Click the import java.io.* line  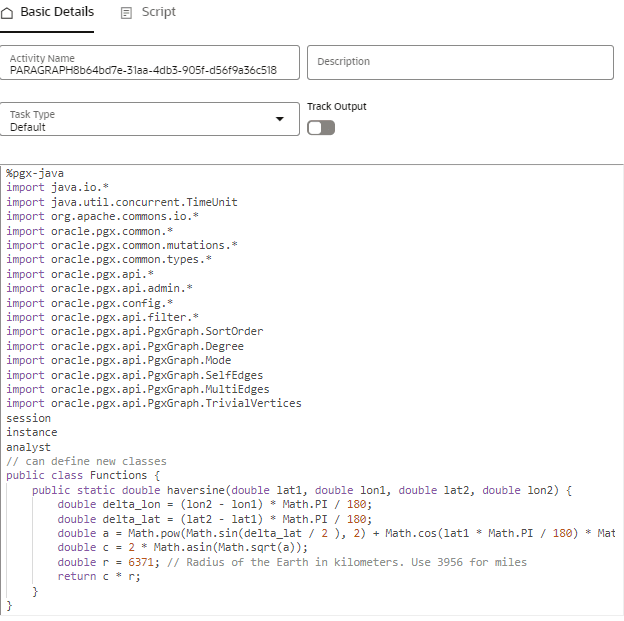click(57, 187)
